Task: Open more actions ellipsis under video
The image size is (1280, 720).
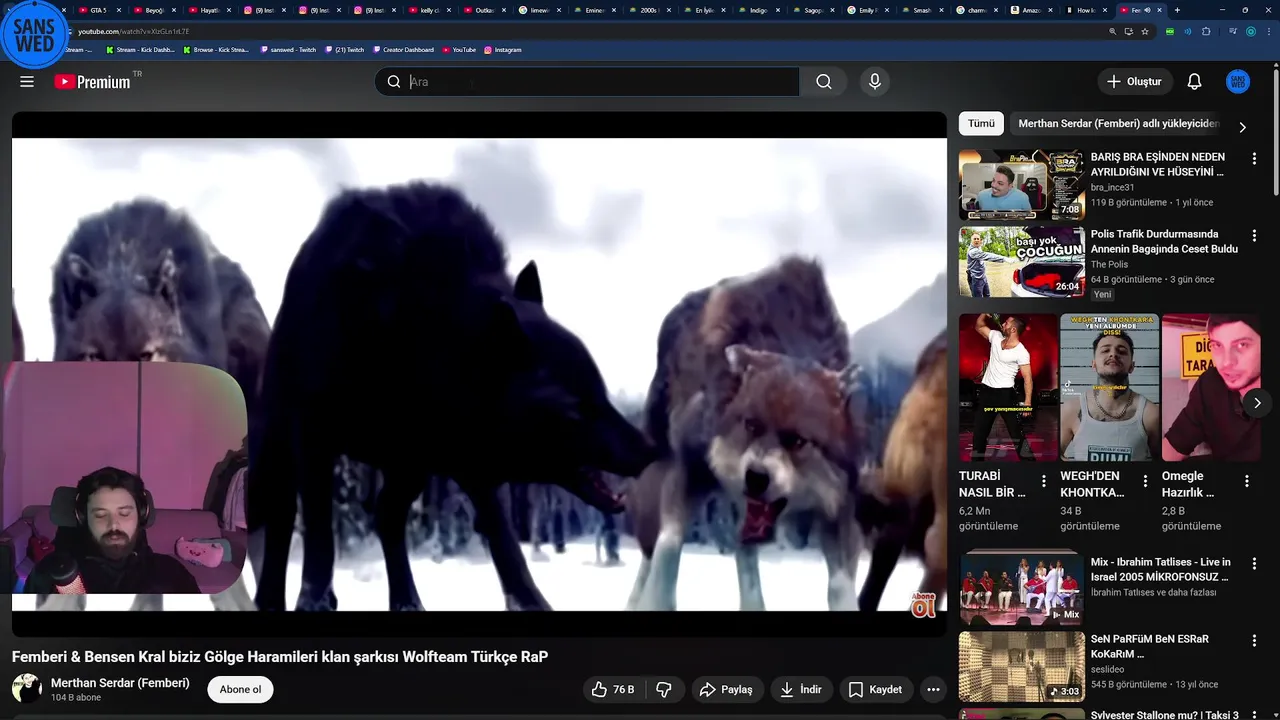Action: coord(933,689)
